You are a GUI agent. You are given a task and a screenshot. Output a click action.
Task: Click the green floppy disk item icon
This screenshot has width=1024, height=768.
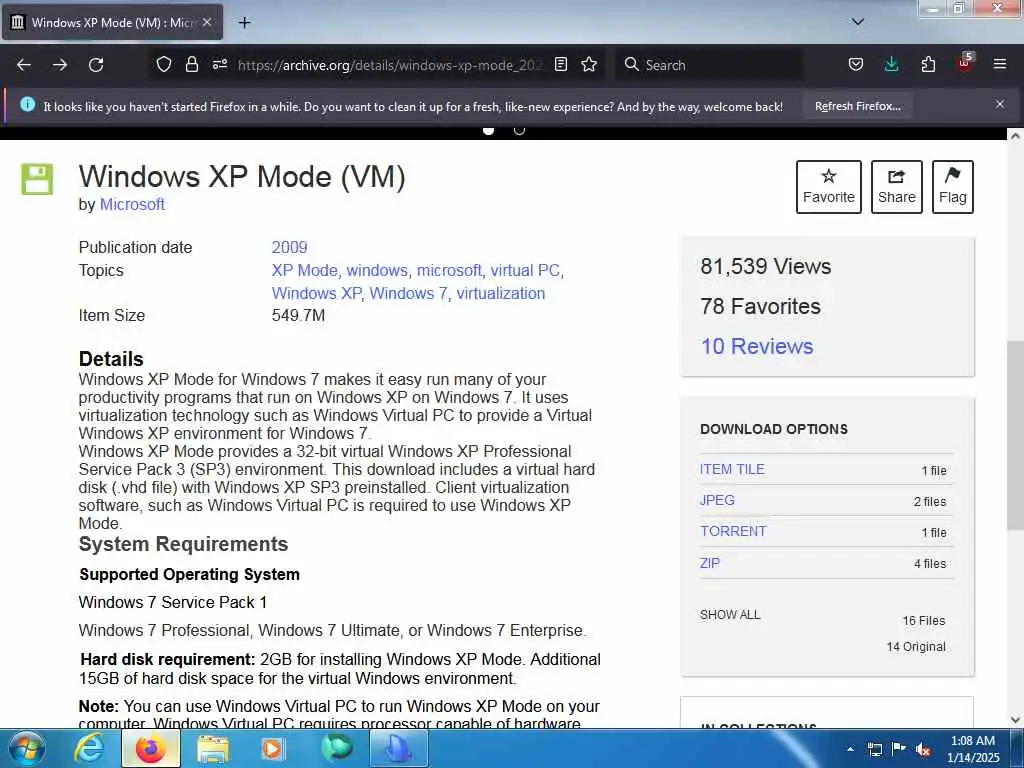tap(37, 179)
